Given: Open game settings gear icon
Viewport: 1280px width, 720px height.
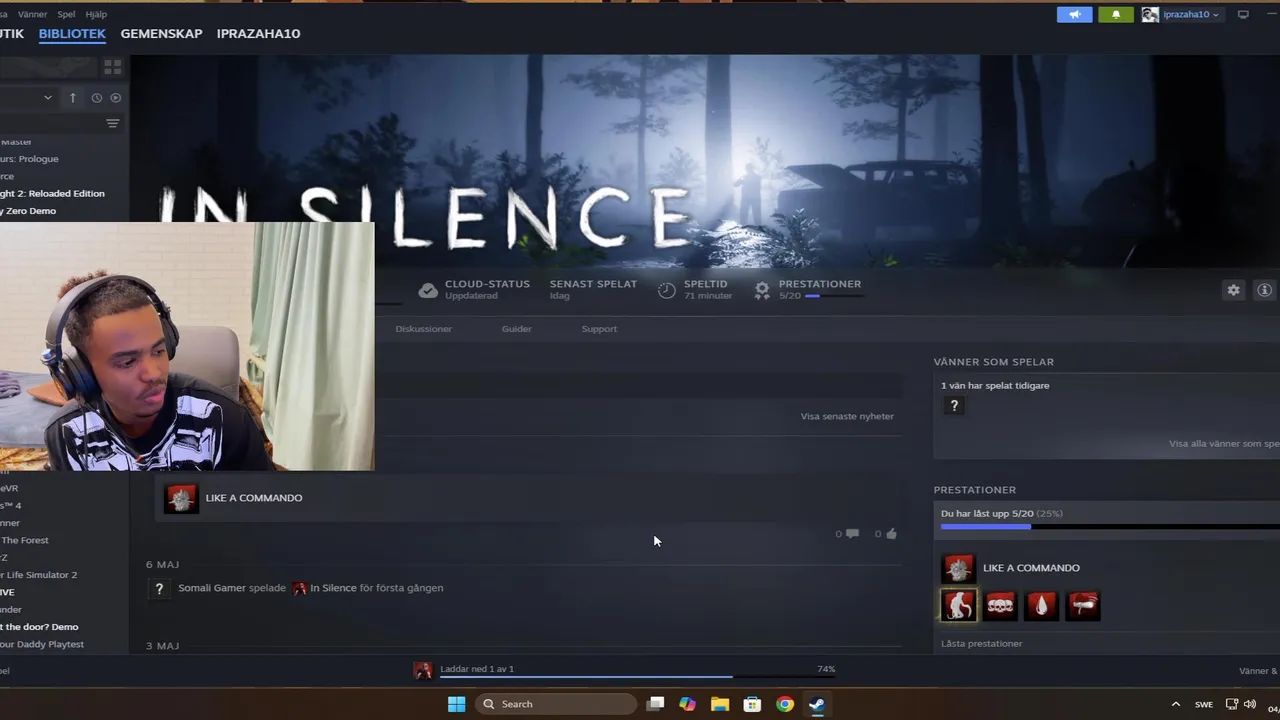Looking at the screenshot, I should (1234, 290).
